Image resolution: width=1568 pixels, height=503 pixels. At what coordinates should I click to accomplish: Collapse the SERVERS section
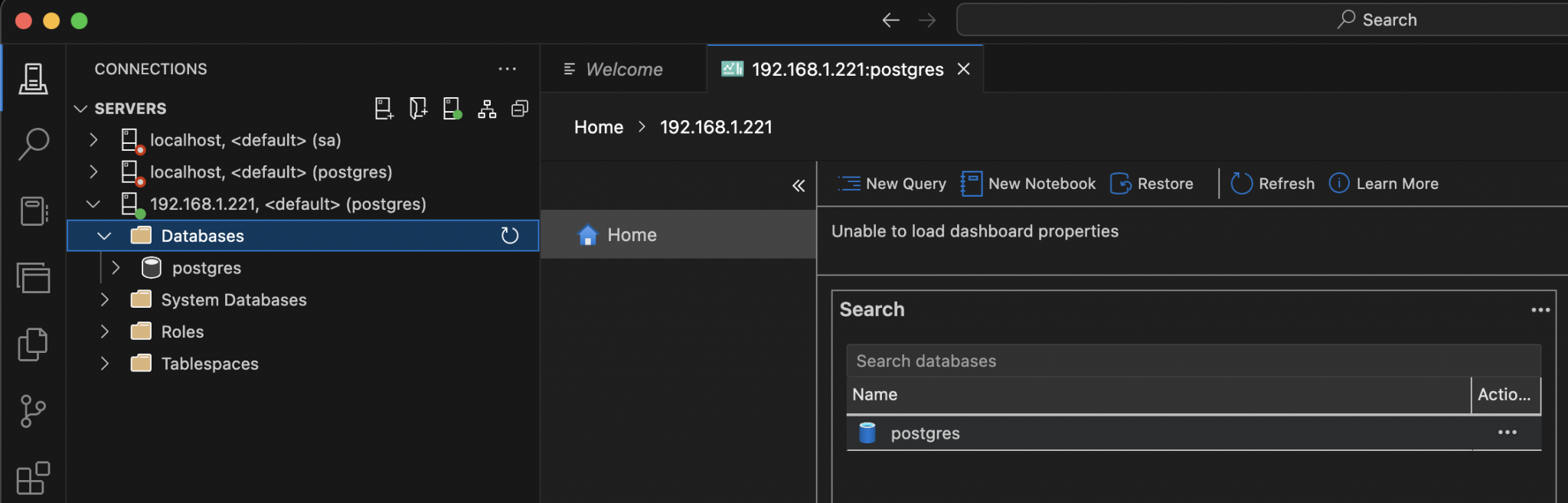click(80, 109)
